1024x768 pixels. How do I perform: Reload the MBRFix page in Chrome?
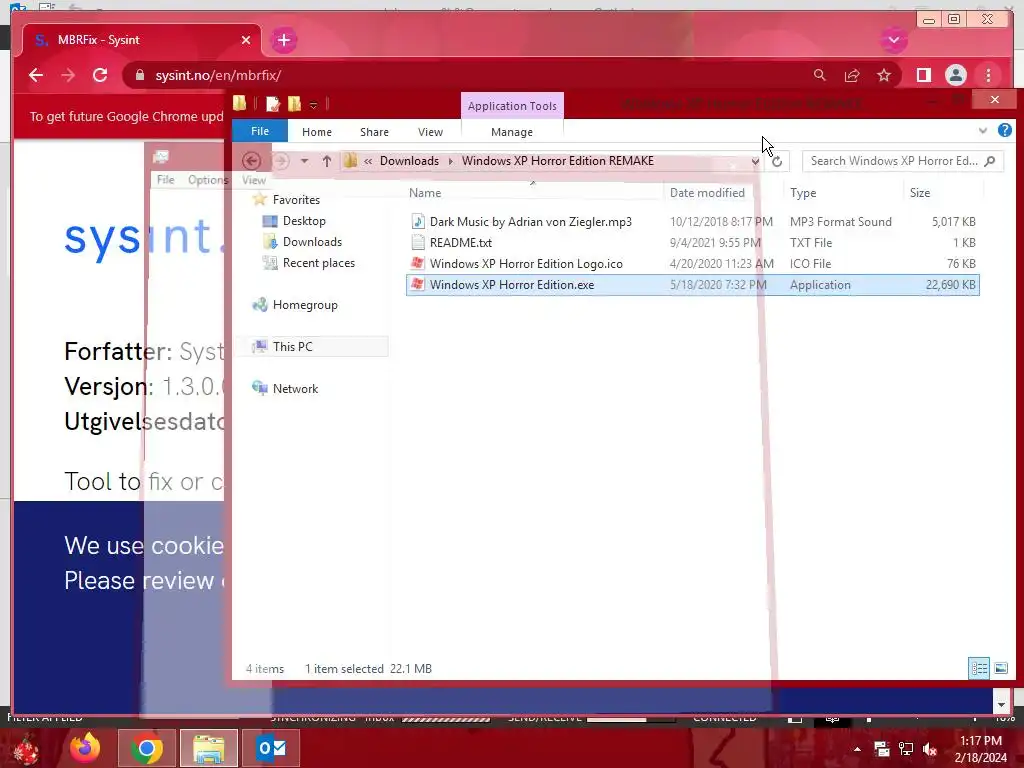point(100,75)
